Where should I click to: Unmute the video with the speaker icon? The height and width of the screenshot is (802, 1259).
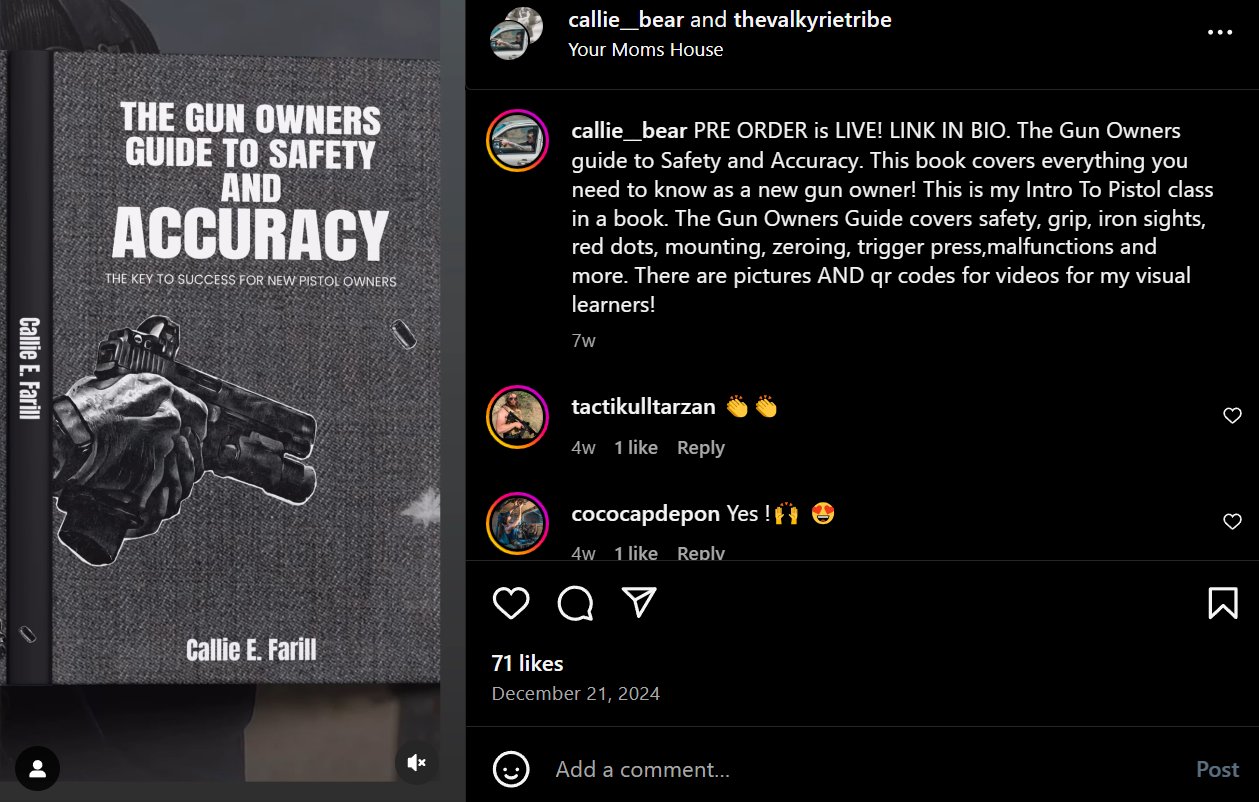[x=417, y=763]
